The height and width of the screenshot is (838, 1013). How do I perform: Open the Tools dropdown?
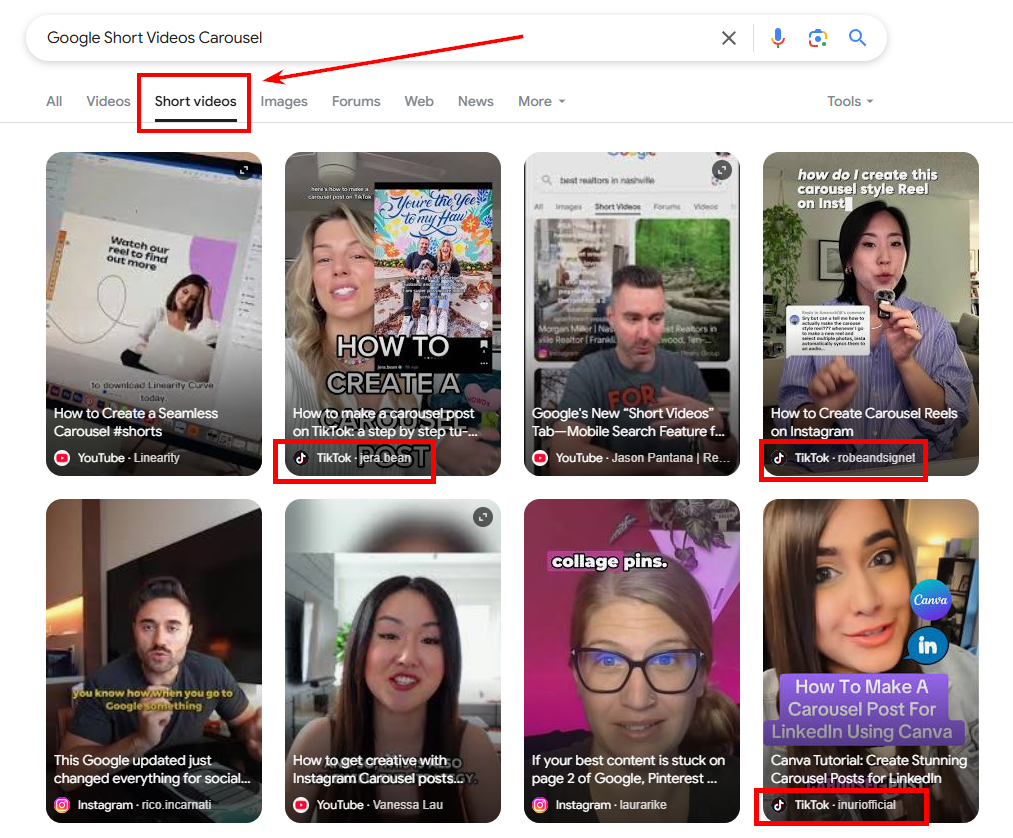[x=850, y=101]
